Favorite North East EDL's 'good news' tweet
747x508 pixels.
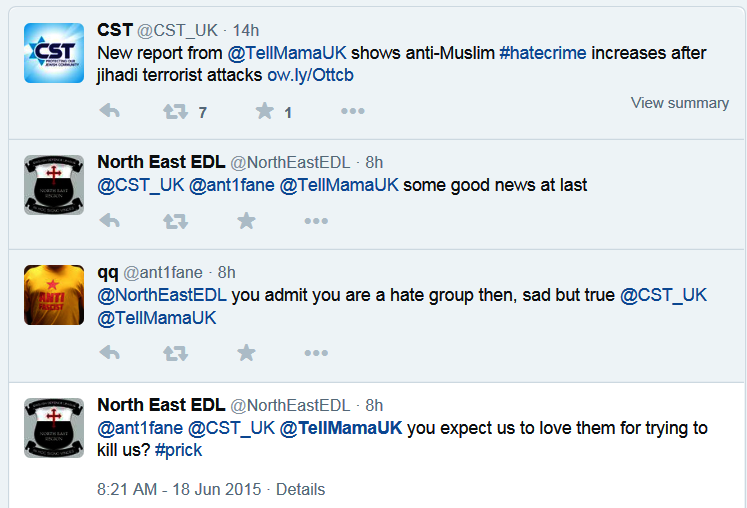(246, 221)
